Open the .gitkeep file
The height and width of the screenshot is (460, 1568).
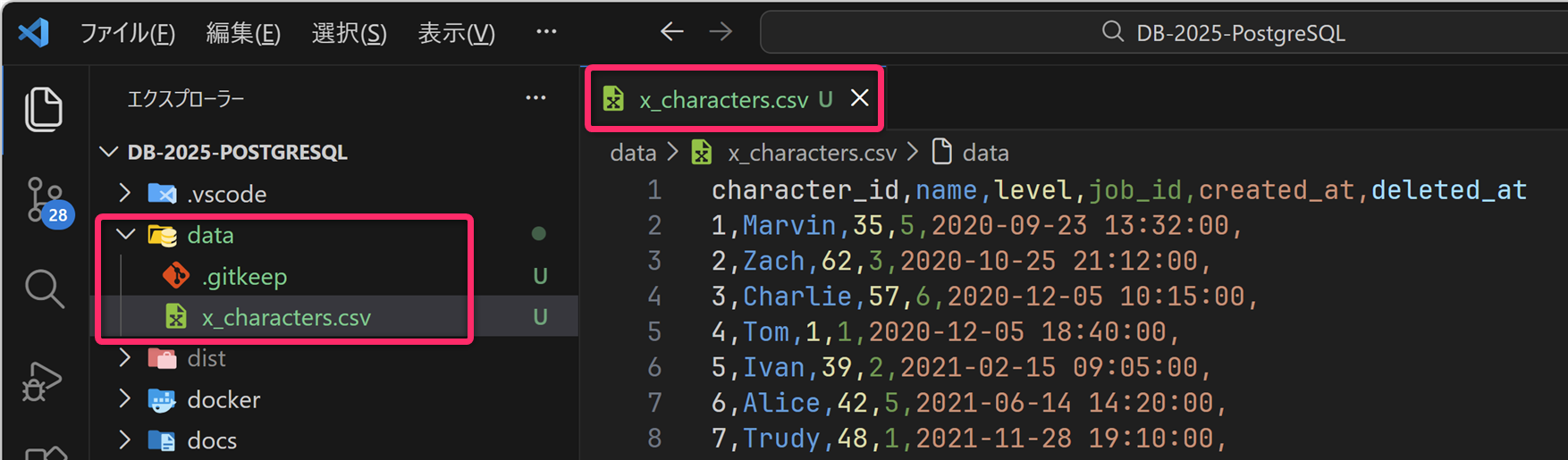pos(244,277)
